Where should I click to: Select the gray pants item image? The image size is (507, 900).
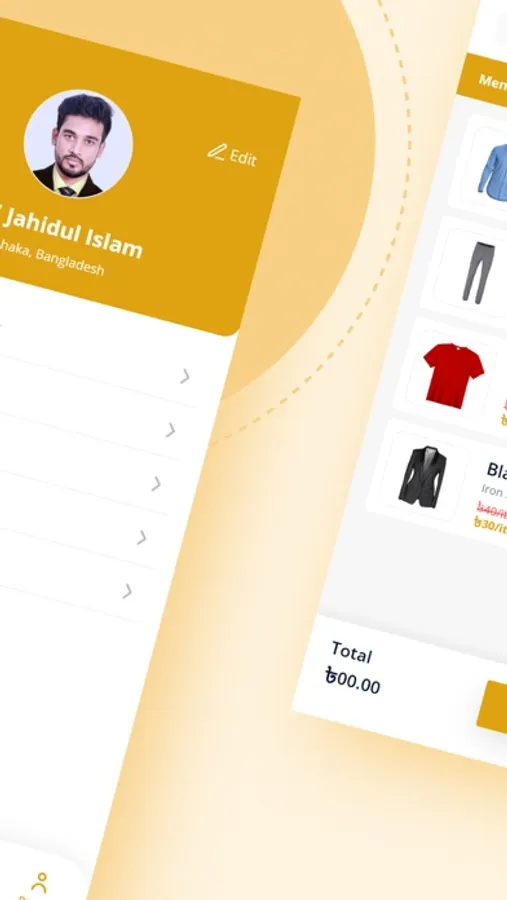pos(478,273)
